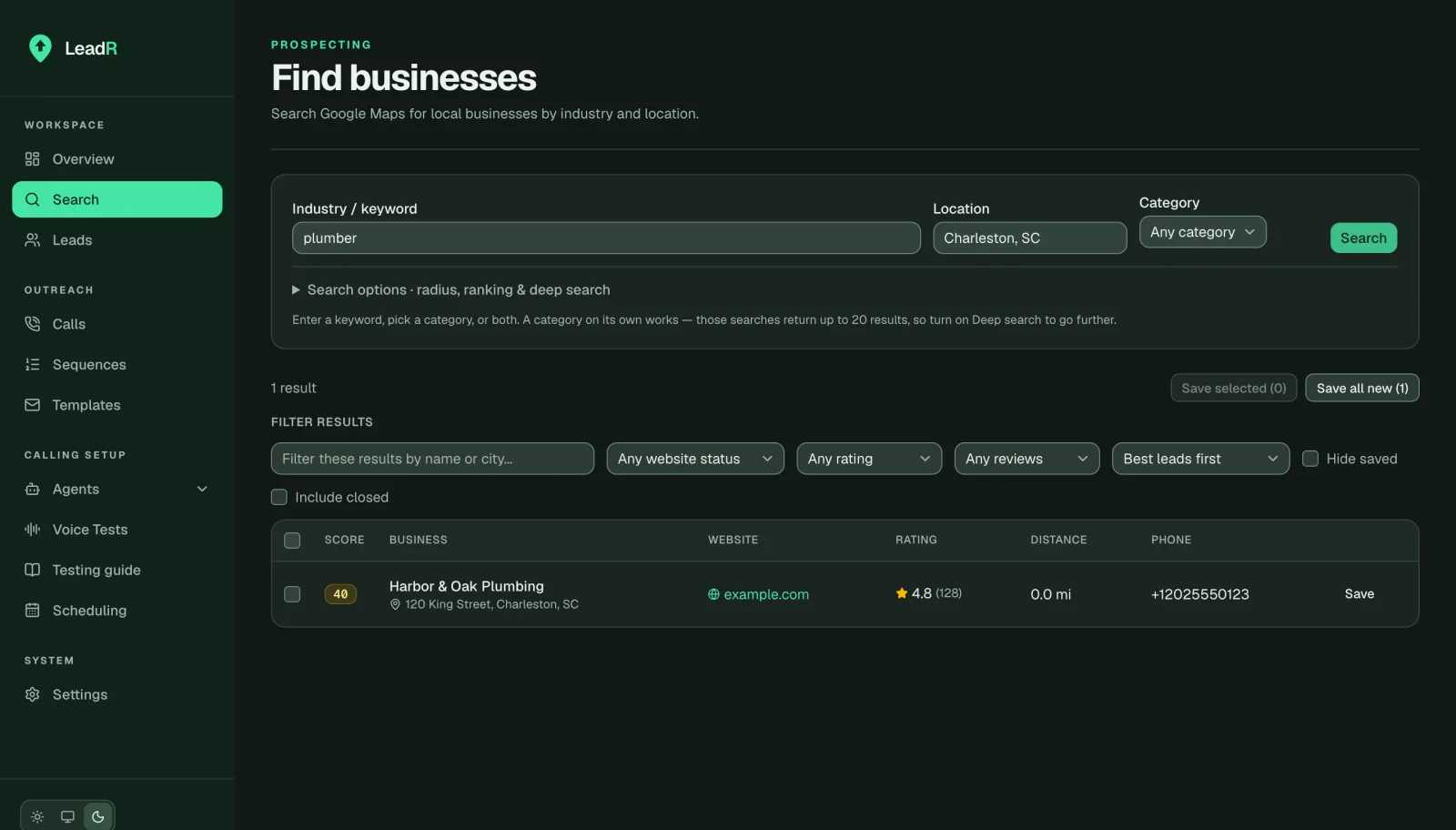Expand the Agents submenu chevron
Viewport: 1456px width, 830px height.
(202, 490)
